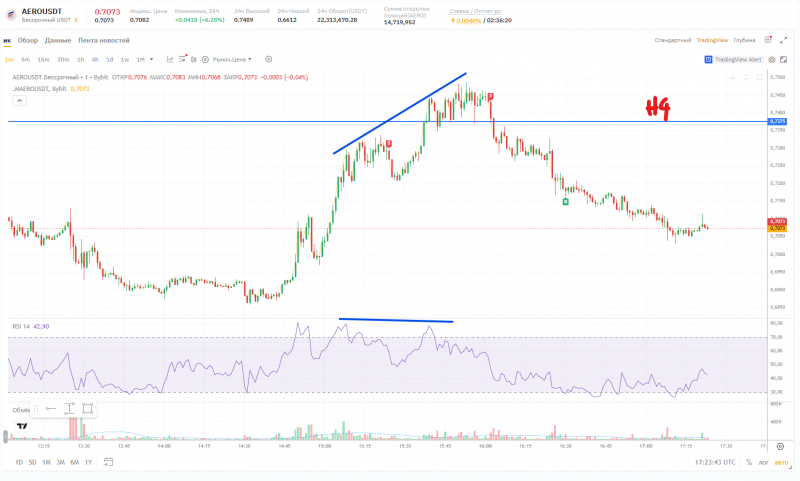
Task: Select the 15m timeframe
Action: point(43,59)
